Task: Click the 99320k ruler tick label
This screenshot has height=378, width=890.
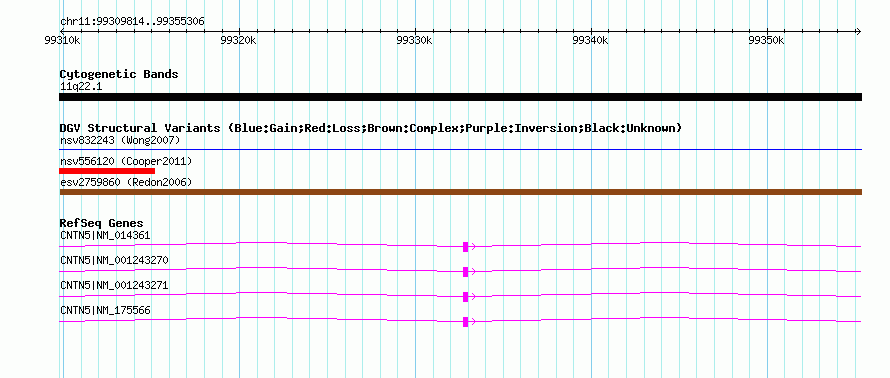Action: click(238, 40)
